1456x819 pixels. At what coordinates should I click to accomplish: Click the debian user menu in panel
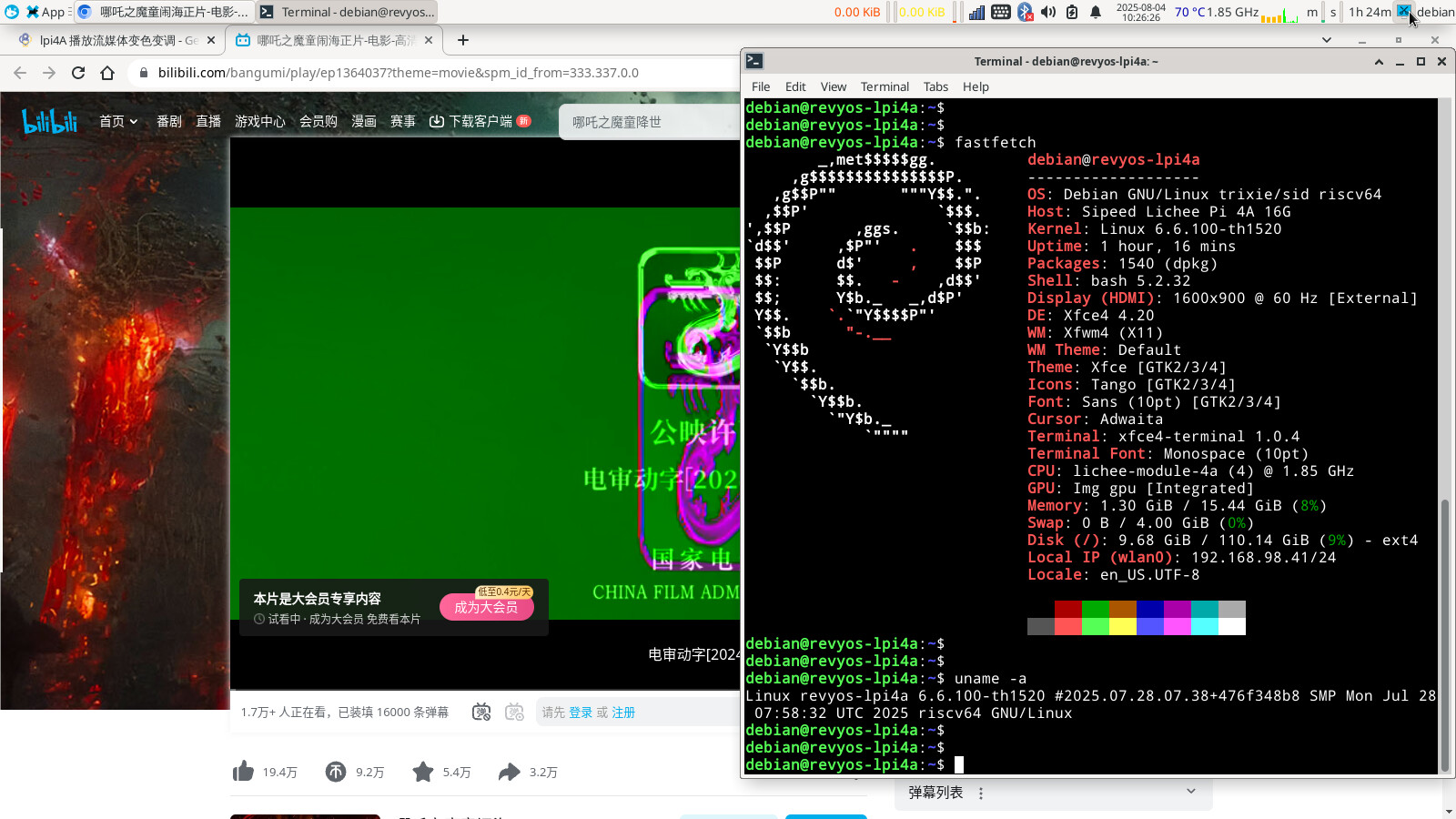pos(1435,12)
